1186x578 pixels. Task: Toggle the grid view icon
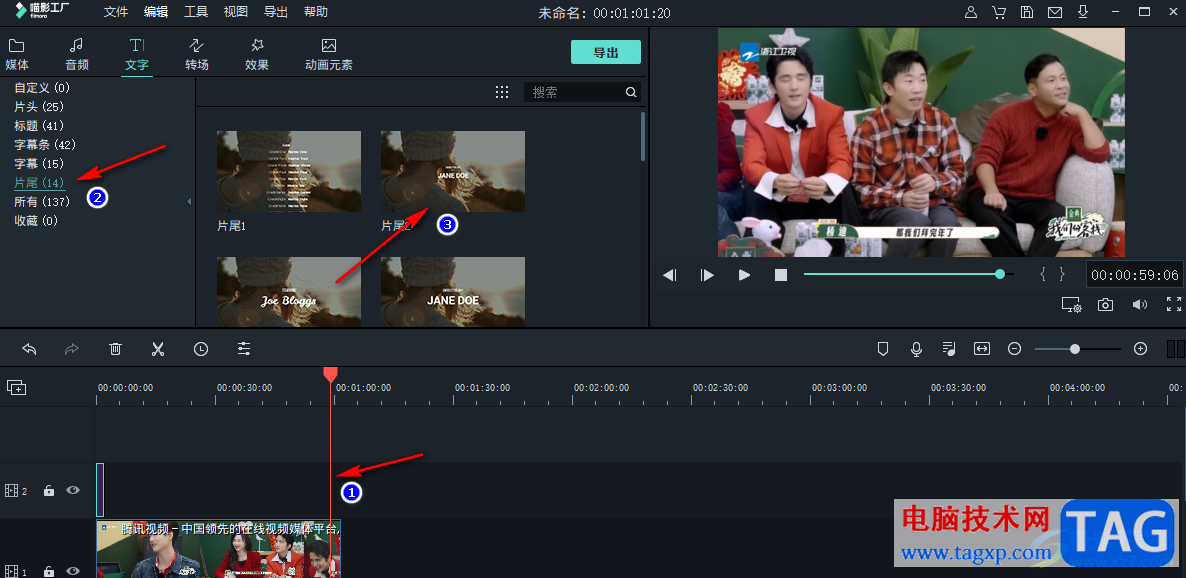501,92
